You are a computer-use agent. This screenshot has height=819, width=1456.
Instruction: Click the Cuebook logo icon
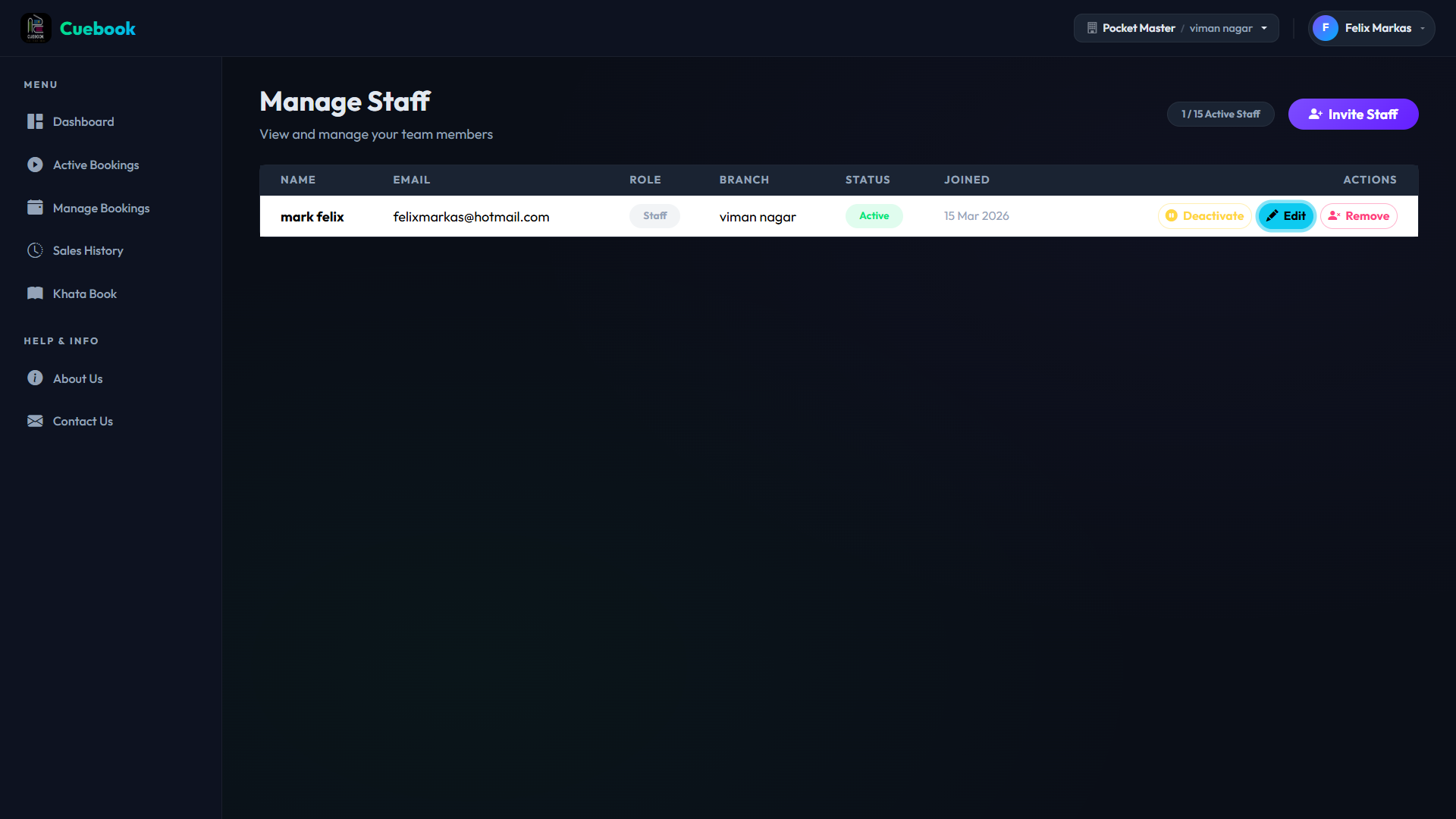click(x=36, y=28)
